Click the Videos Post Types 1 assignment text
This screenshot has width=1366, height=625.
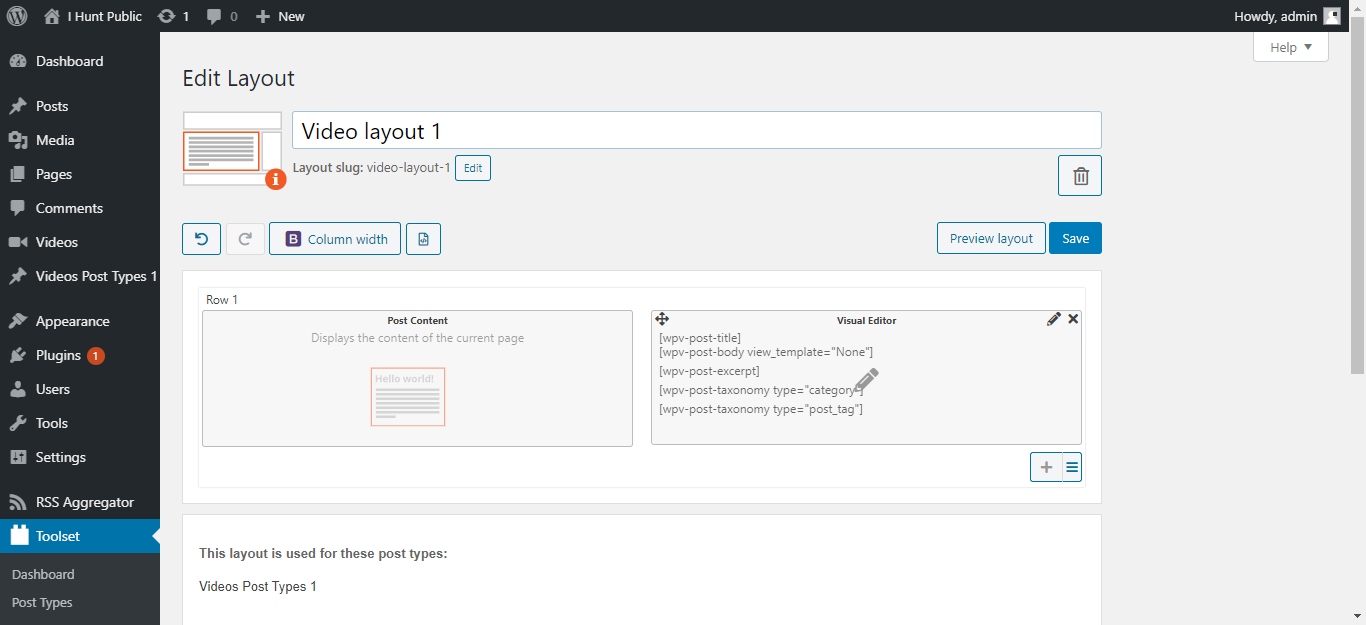[x=258, y=586]
